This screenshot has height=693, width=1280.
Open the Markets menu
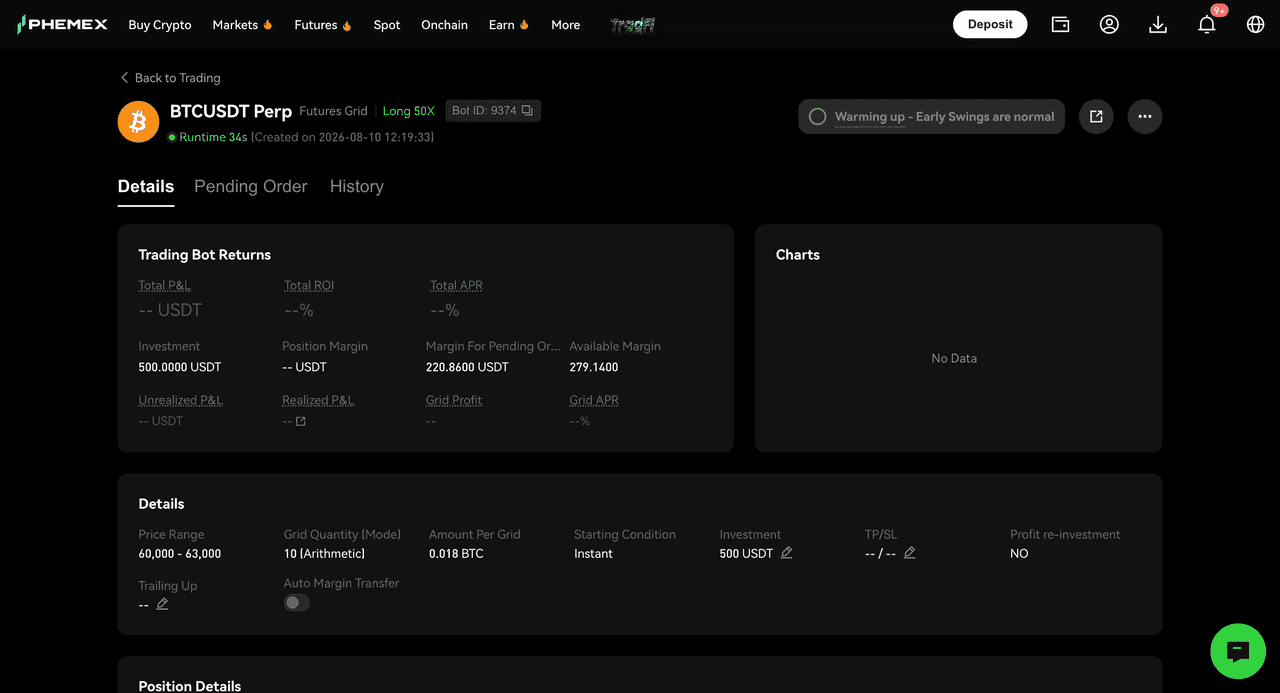(243, 25)
